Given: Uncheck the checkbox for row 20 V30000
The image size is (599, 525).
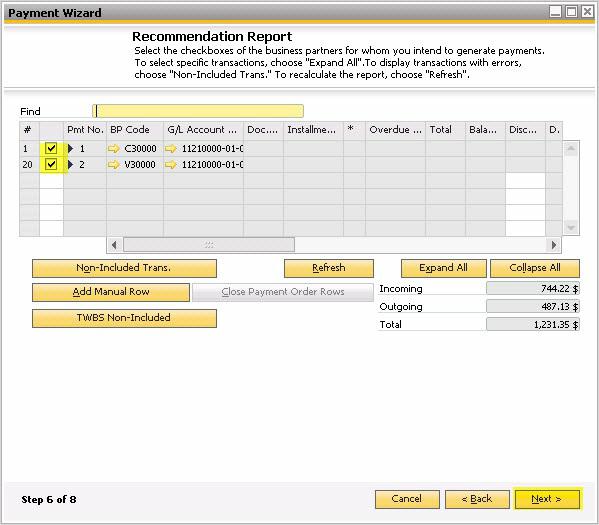Looking at the screenshot, I should tap(51, 164).
